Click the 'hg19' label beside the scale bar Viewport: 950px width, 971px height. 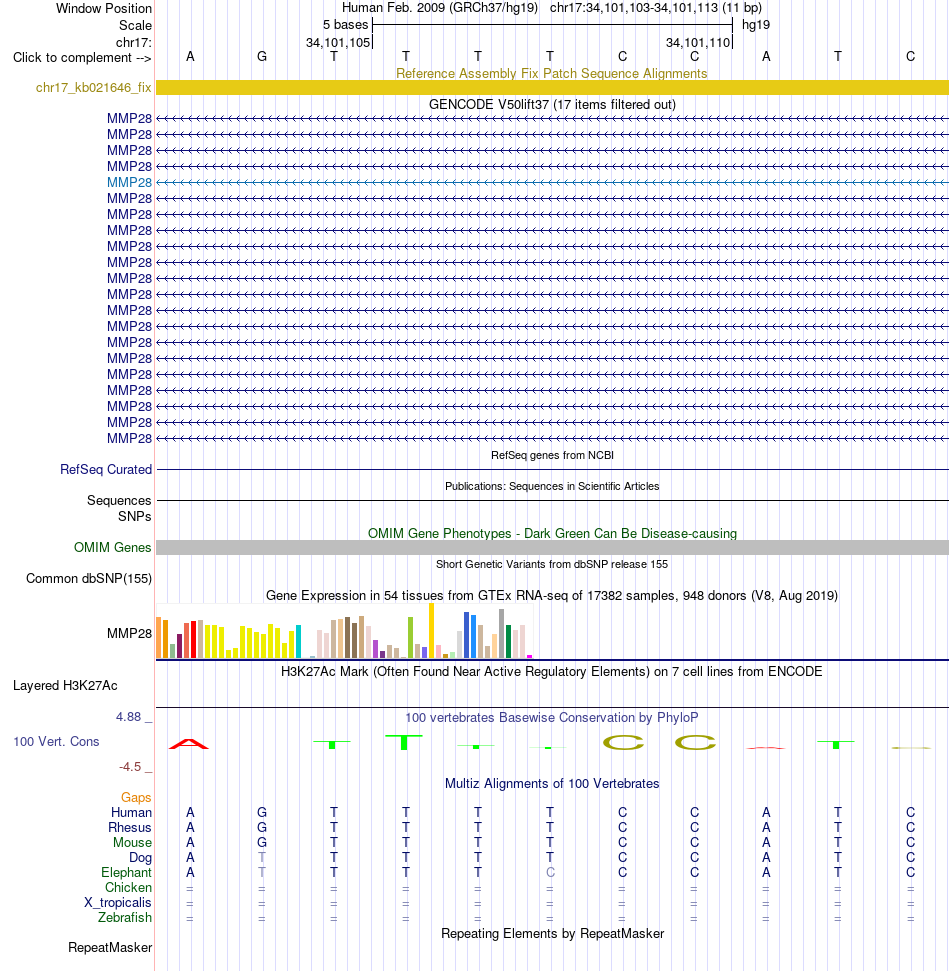[x=756, y=25]
